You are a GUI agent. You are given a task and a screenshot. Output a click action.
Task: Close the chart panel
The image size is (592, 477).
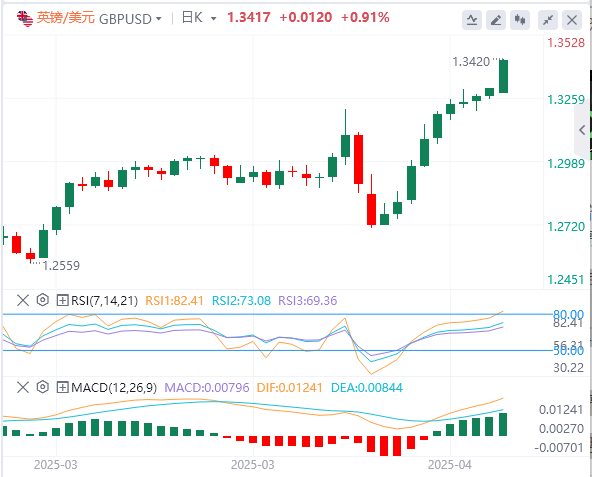pos(572,20)
